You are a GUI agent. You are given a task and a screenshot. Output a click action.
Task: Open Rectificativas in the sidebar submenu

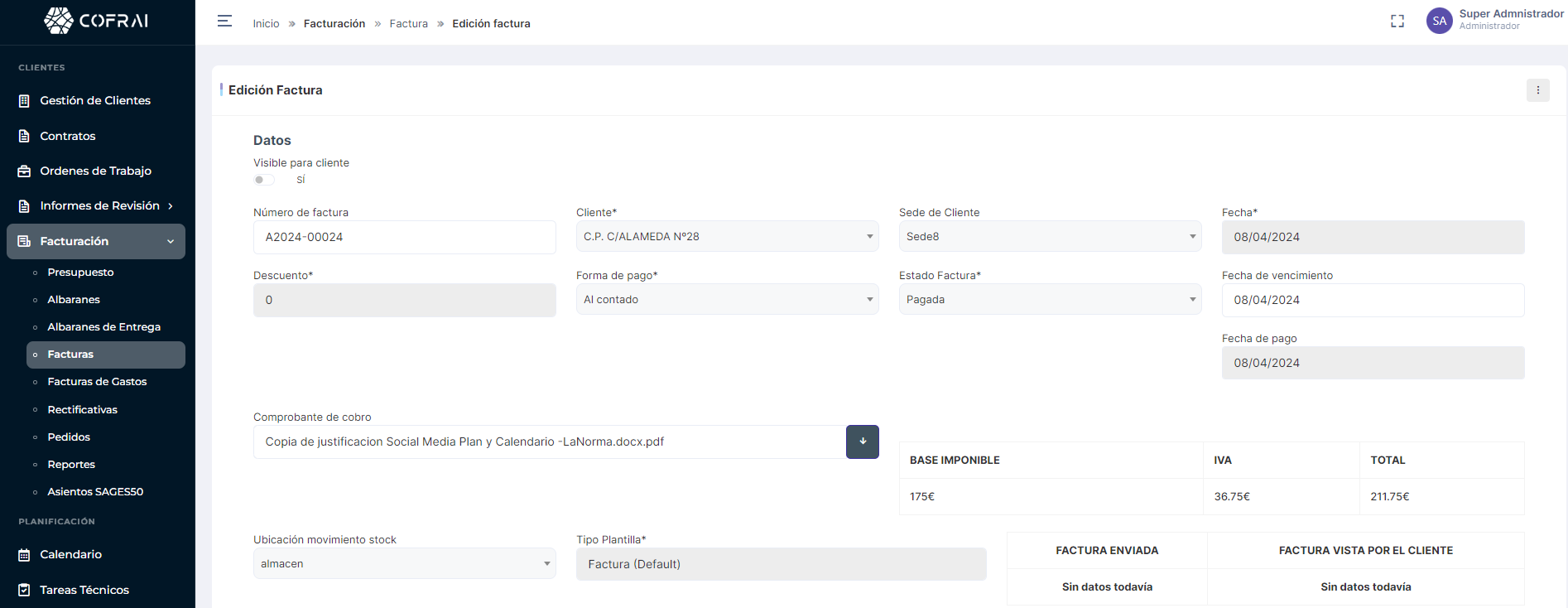coord(82,409)
